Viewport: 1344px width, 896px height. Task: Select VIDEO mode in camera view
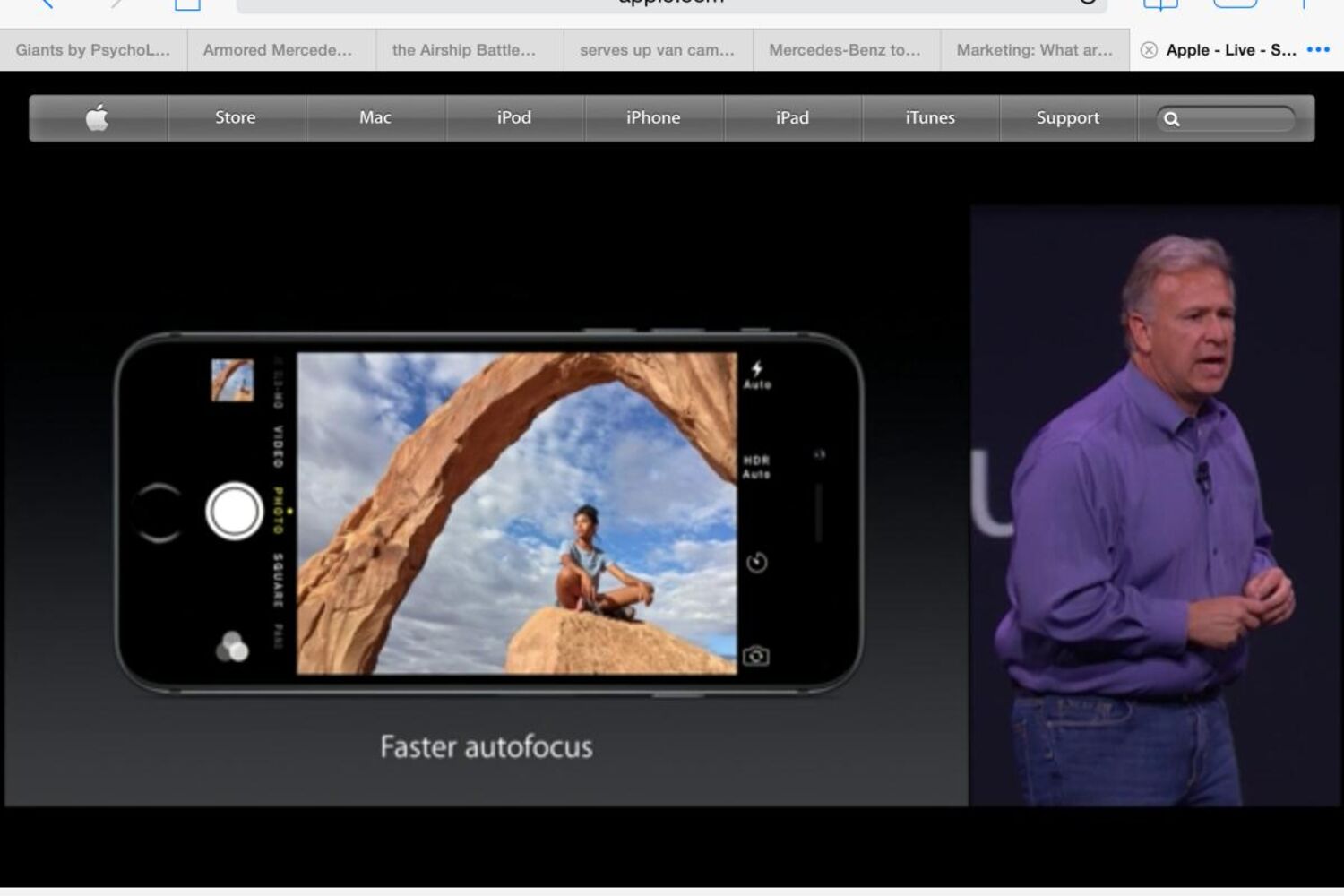pyautogui.click(x=279, y=445)
